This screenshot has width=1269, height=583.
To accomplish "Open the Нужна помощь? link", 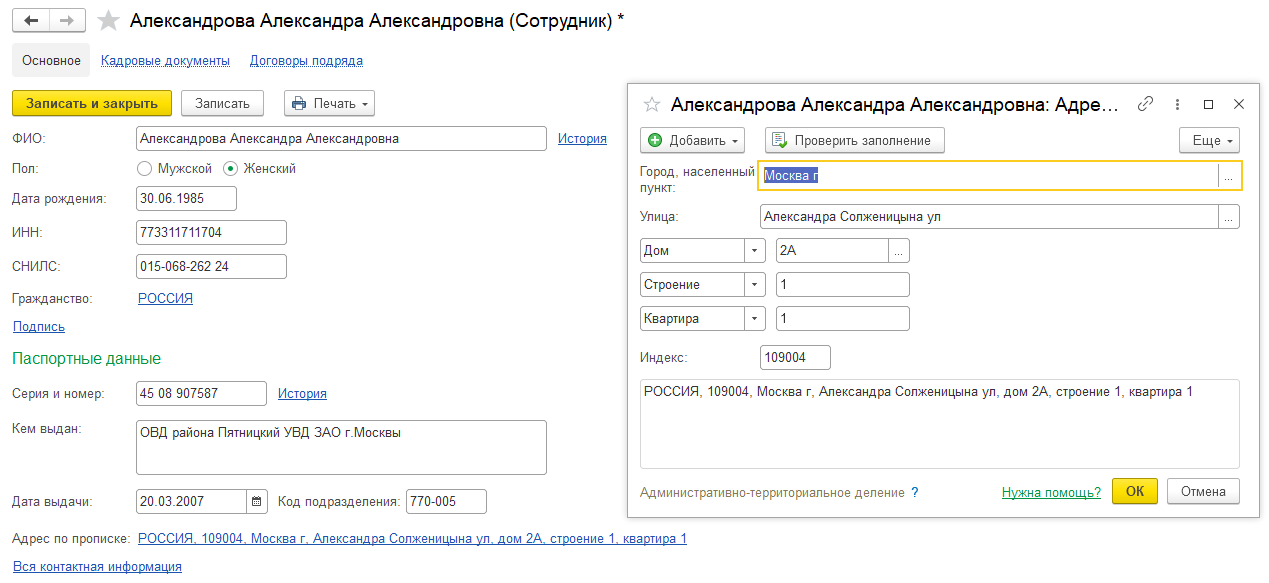I will point(1051,493).
